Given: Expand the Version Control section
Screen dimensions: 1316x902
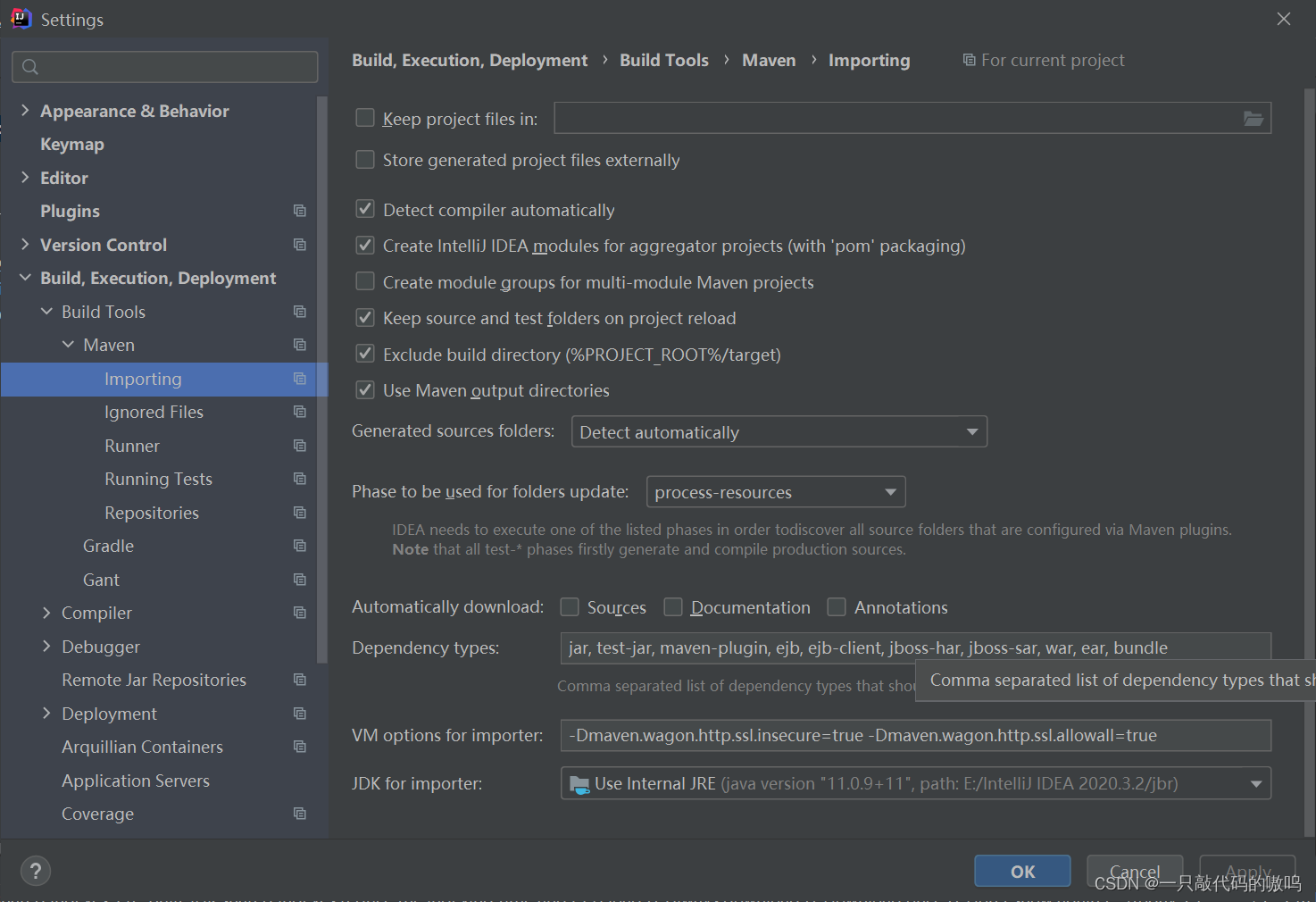Looking at the screenshot, I should [x=25, y=245].
